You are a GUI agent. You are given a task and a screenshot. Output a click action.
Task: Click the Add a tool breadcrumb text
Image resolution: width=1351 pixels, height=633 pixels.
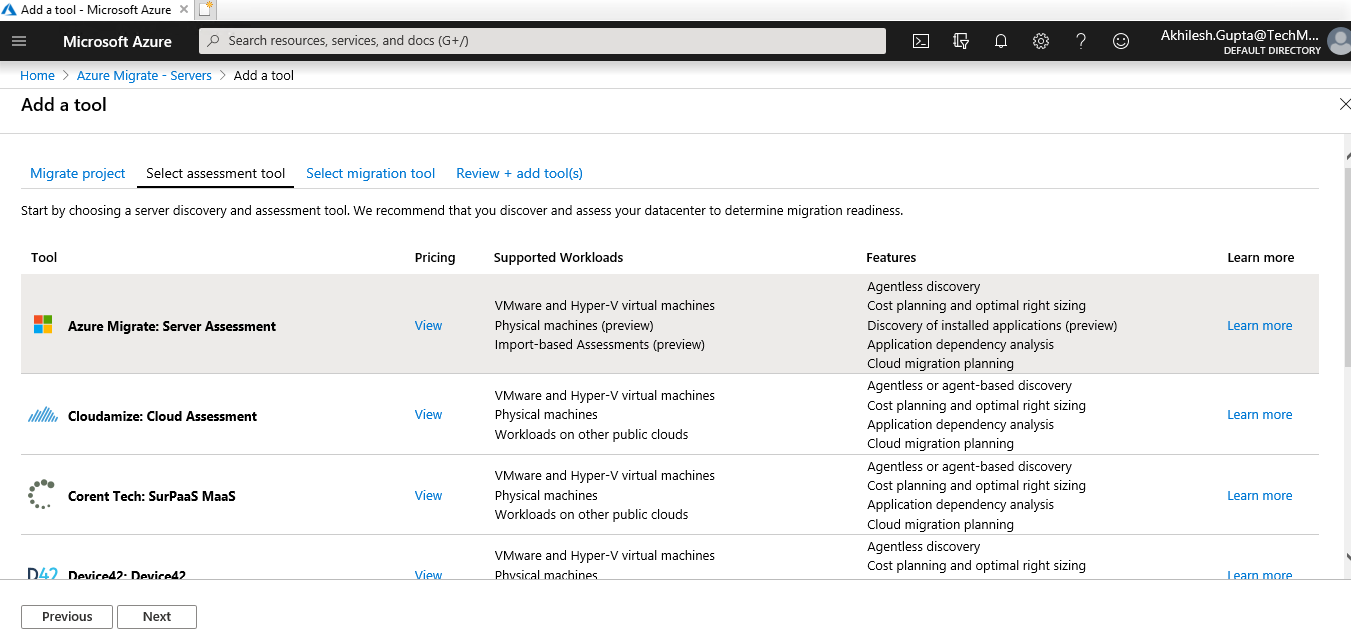coord(264,75)
